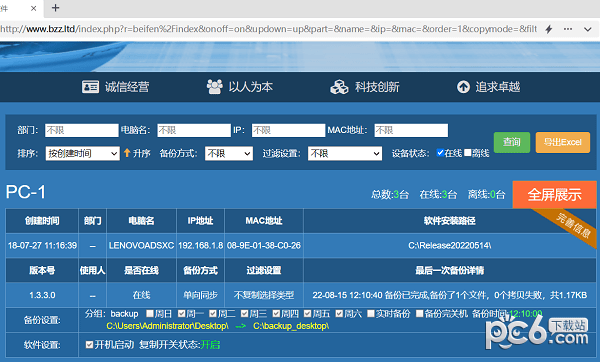Screen dimensions: 600x362
Task: Click the last backup details text
Action: [450, 295]
